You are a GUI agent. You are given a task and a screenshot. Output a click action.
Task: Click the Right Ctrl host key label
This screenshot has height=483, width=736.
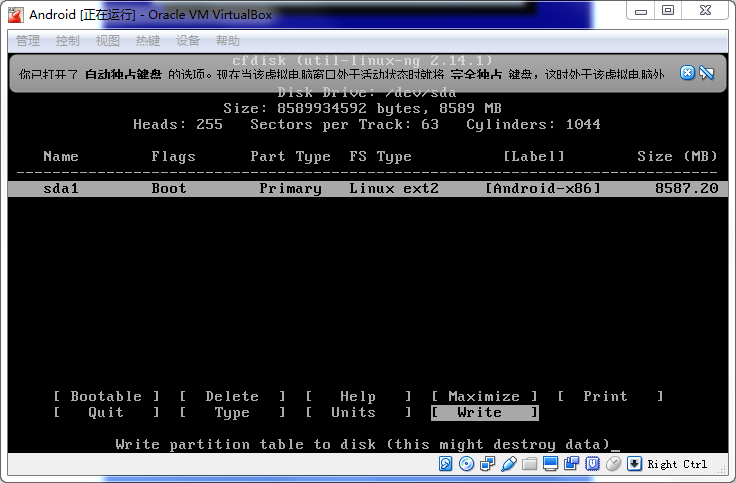click(x=677, y=464)
